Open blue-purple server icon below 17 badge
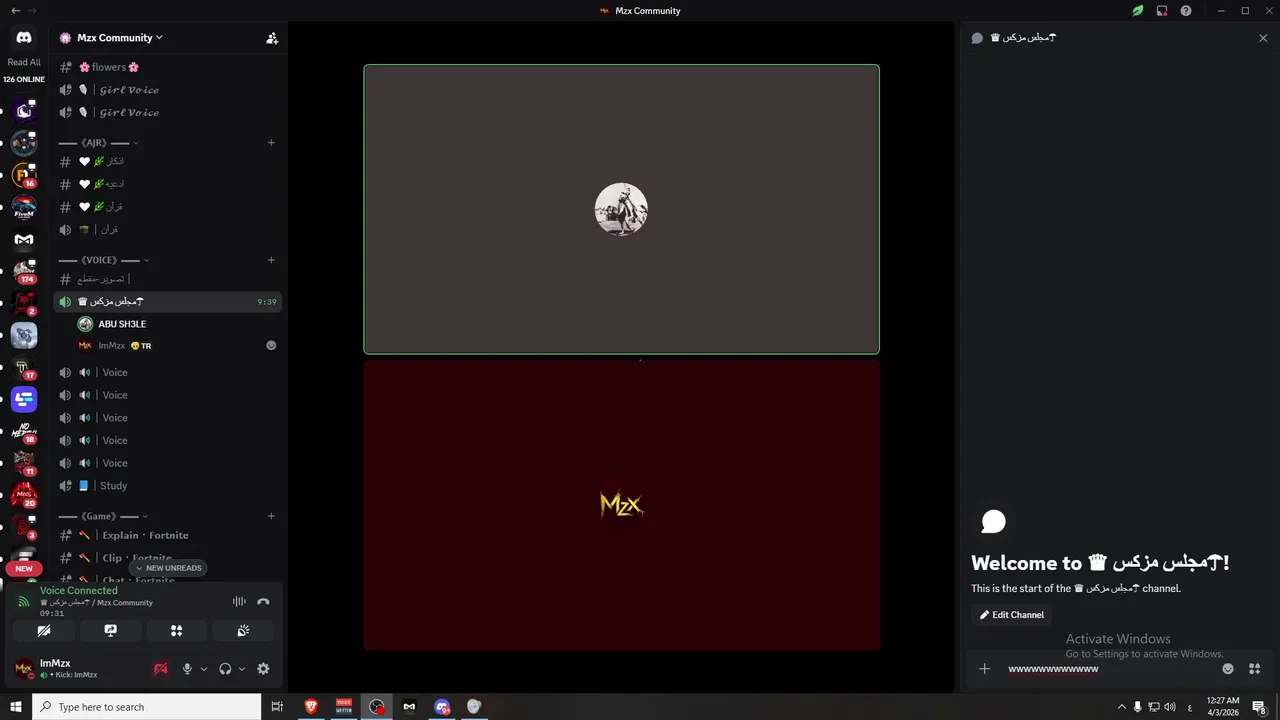1280x720 pixels. coord(24,400)
